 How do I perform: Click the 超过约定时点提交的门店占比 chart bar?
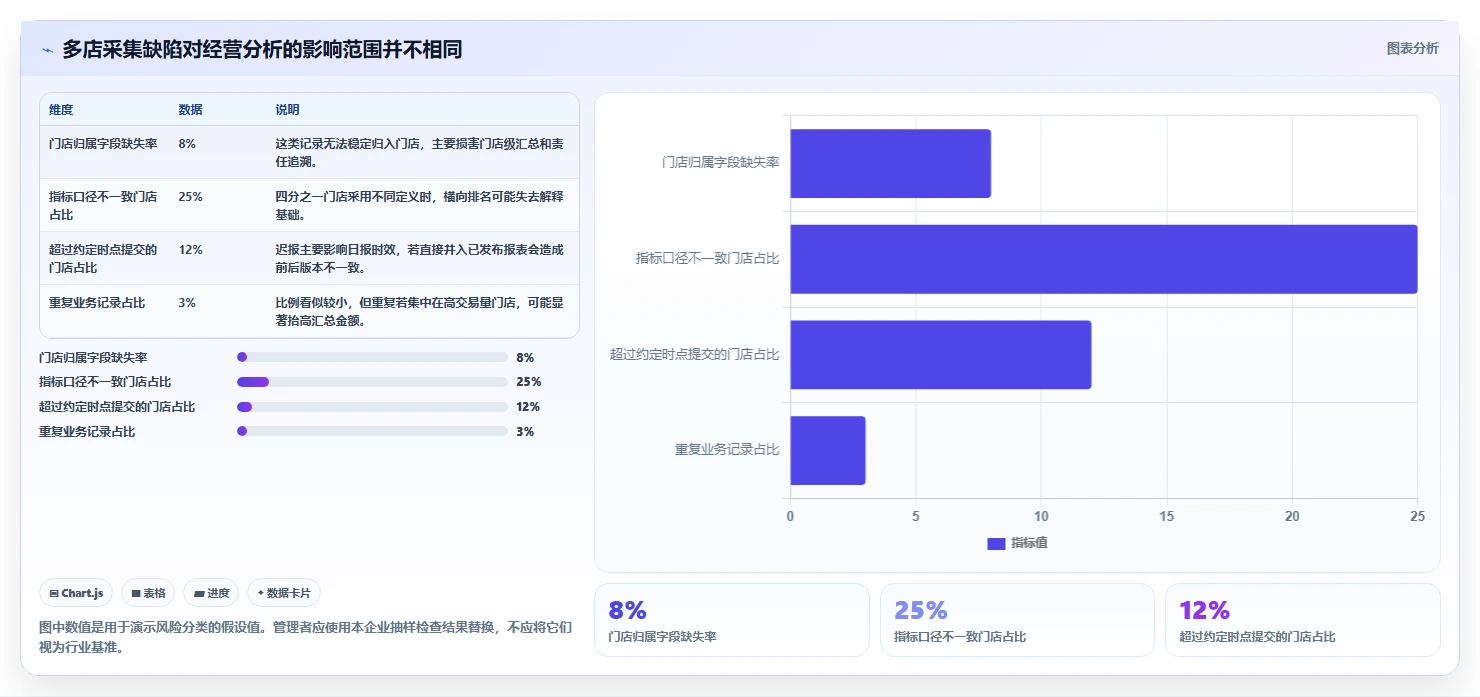click(x=941, y=354)
